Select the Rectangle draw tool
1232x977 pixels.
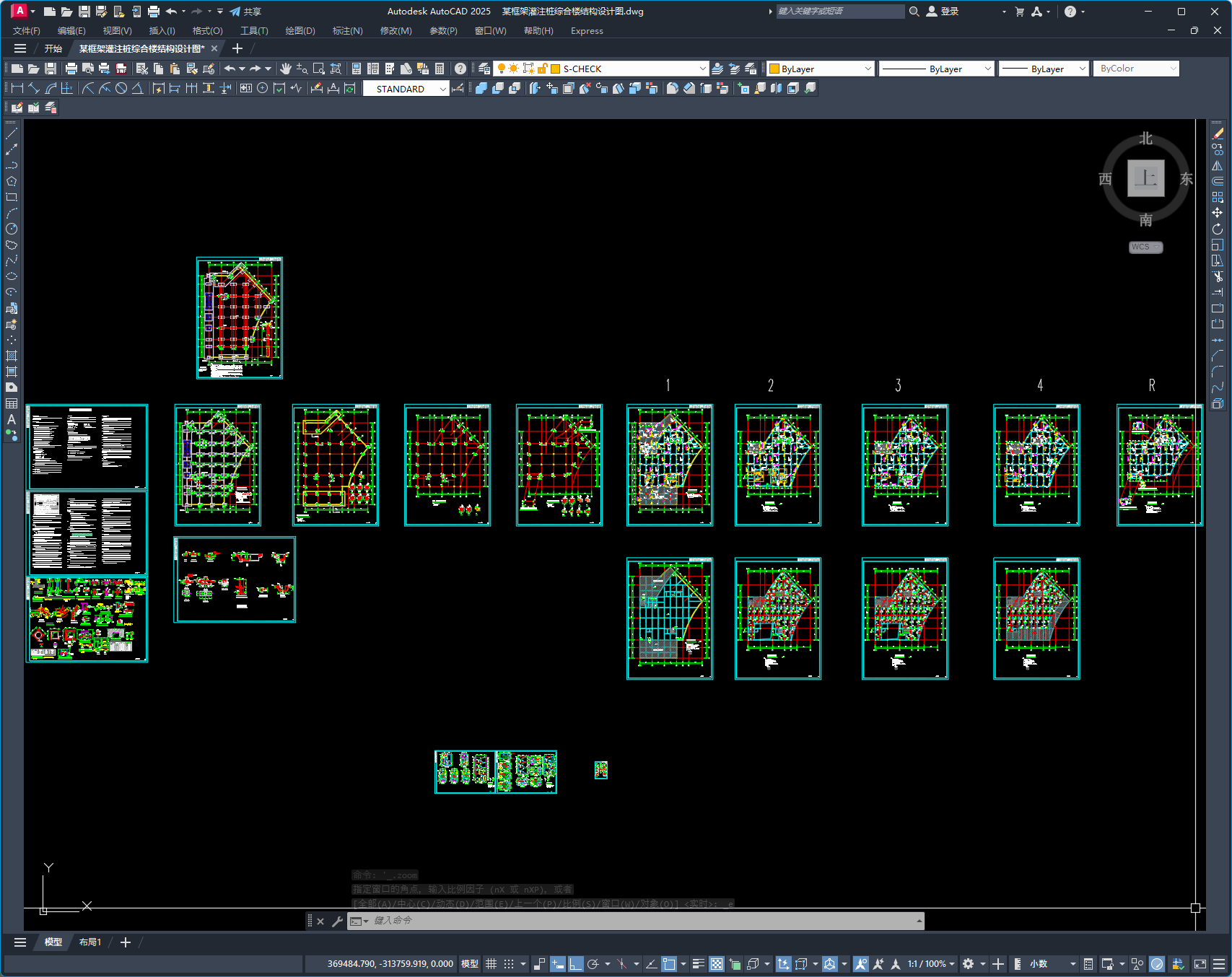pos(12,197)
